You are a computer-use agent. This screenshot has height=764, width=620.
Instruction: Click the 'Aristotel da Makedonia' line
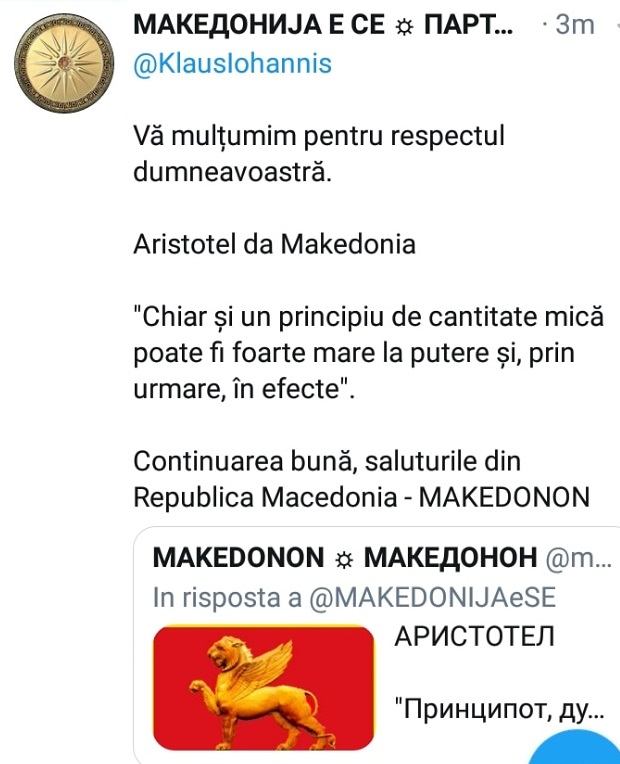[x=274, y=244]
